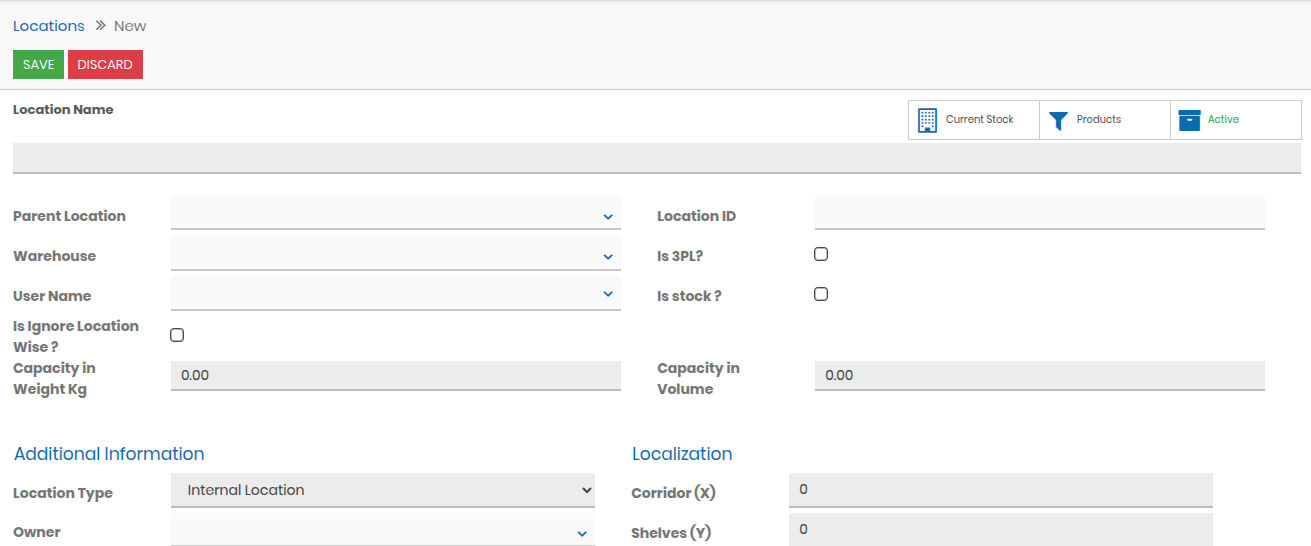This screenshot has width=1311, height=546.
Task: Click the Corridor (X) input box
Action: tap(1000, 490)
